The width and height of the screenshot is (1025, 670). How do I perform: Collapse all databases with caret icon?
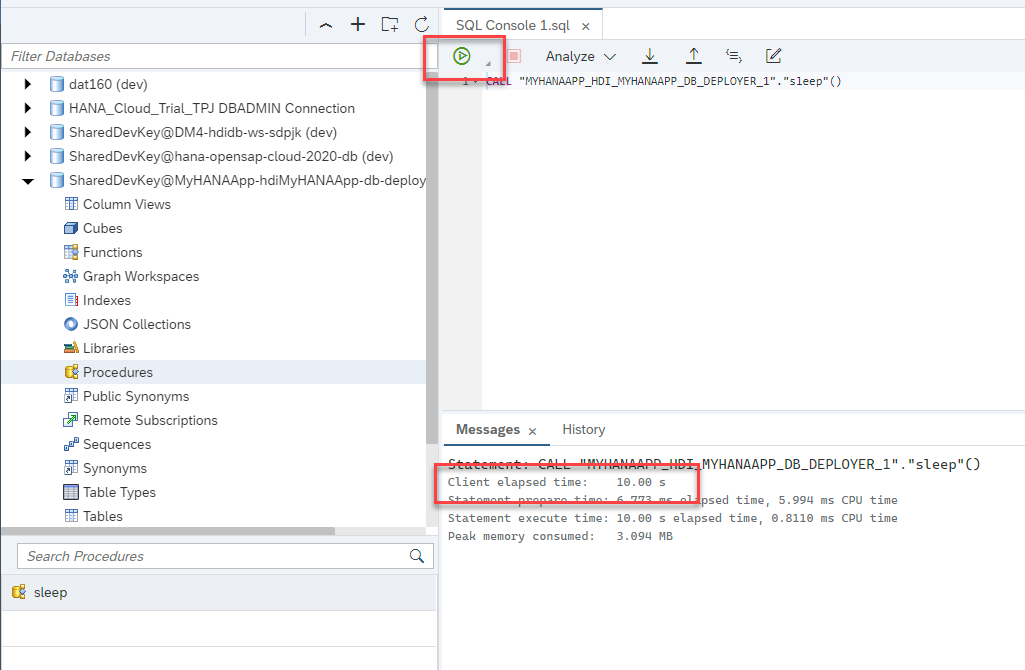326,25
